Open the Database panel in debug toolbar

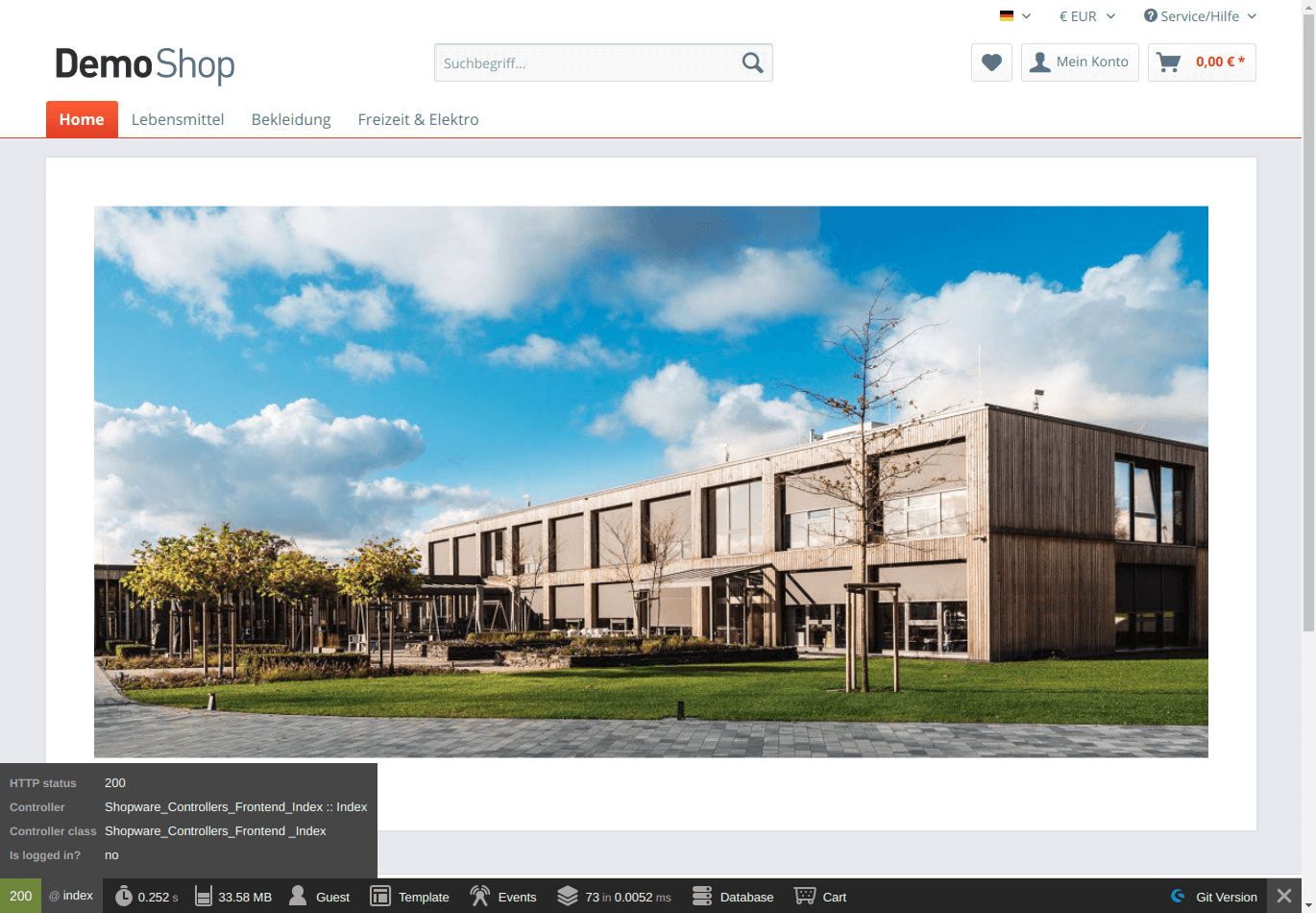click(x=733, y=897)
